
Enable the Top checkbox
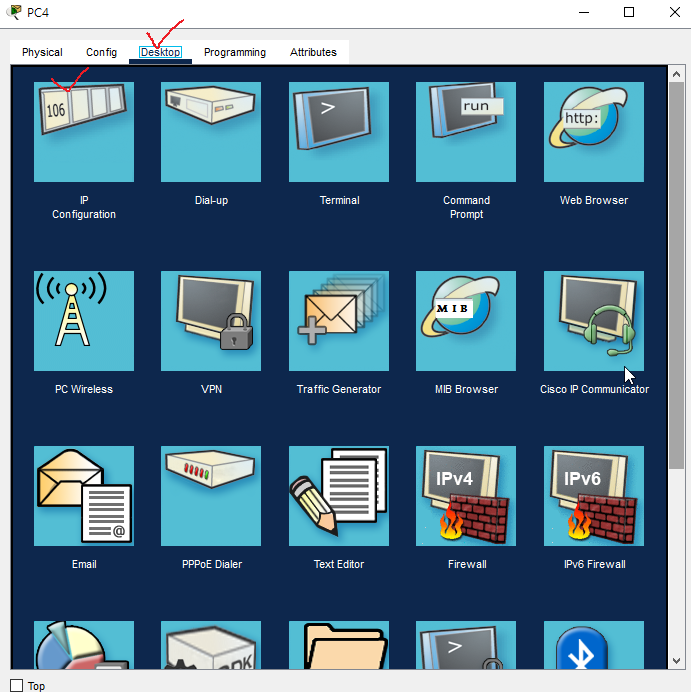(17, 685)
